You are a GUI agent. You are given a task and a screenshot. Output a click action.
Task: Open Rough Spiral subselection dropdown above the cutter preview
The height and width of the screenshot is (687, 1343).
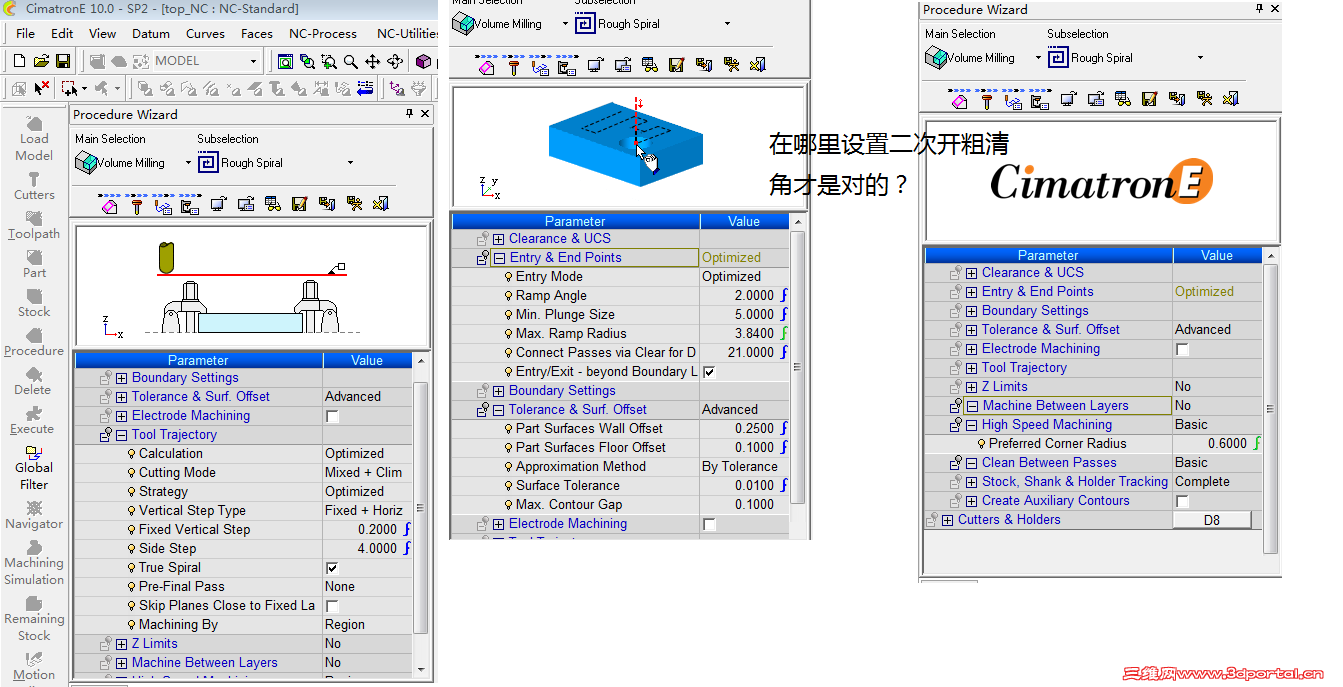(350, 163)
